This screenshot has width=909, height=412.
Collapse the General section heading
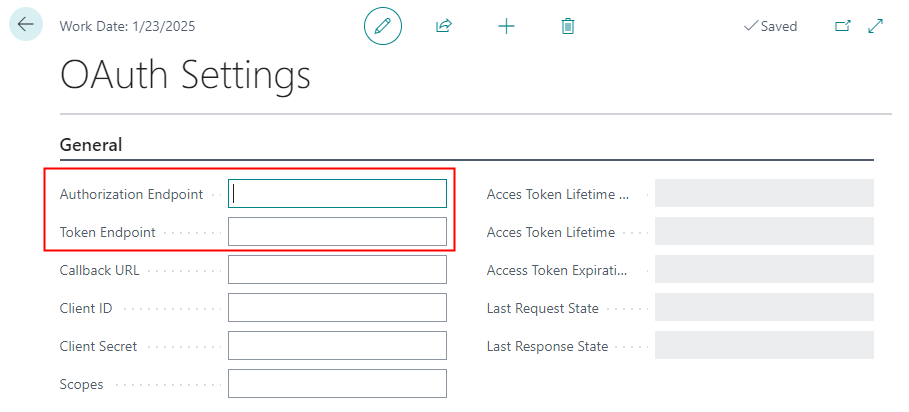[91, 145]
